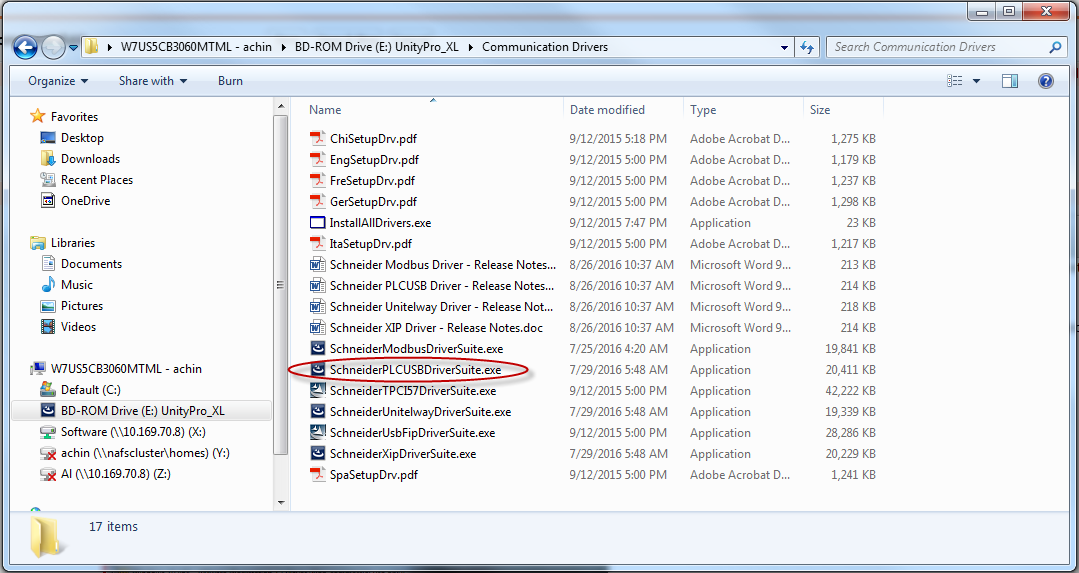Select the InstallAllDrivers.exe application icon
The width and height of the screenshot is (1079, 573).
click(x=317, y=223)
